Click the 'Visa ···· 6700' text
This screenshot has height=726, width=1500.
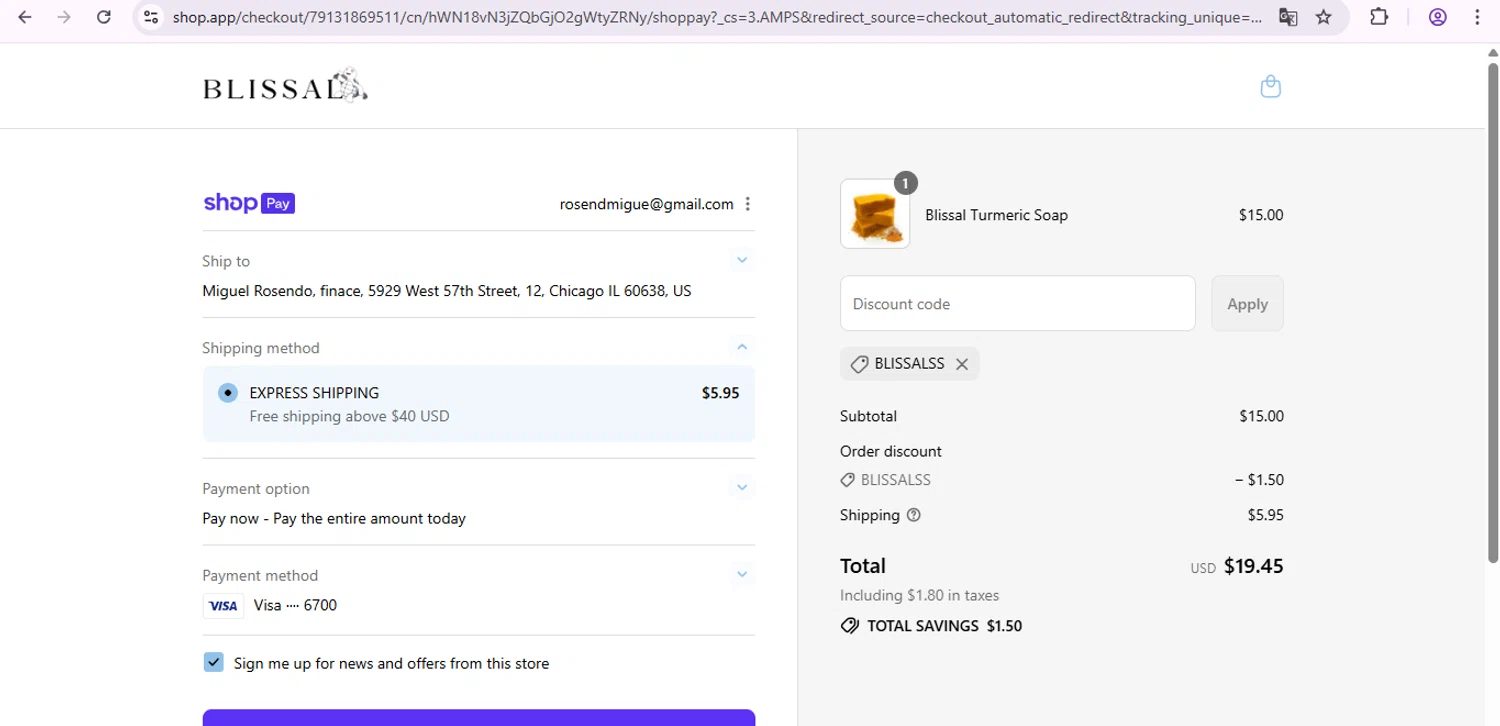coord(295,605)
